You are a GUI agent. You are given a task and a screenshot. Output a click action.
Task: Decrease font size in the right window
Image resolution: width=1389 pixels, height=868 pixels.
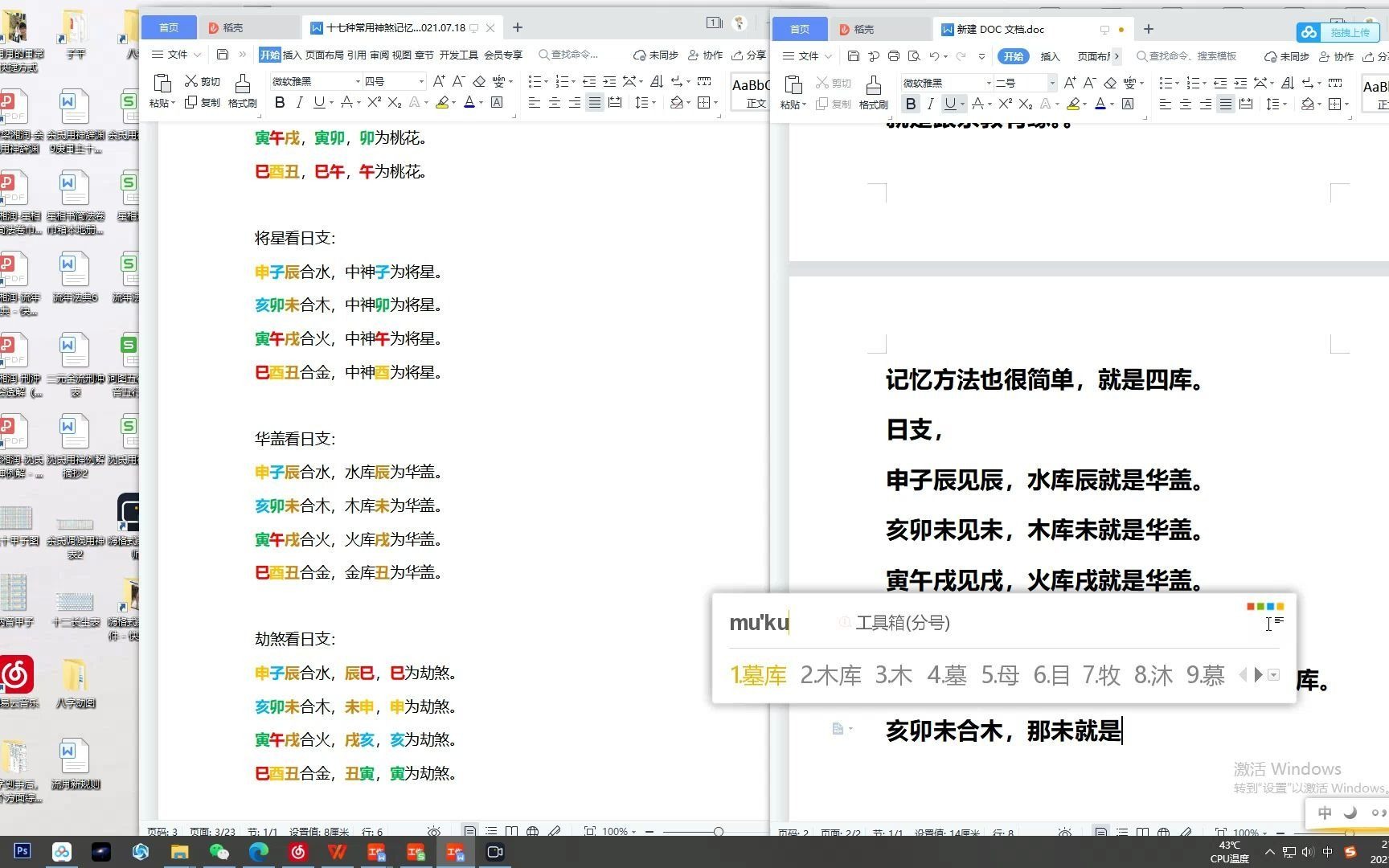point(1089,83)
